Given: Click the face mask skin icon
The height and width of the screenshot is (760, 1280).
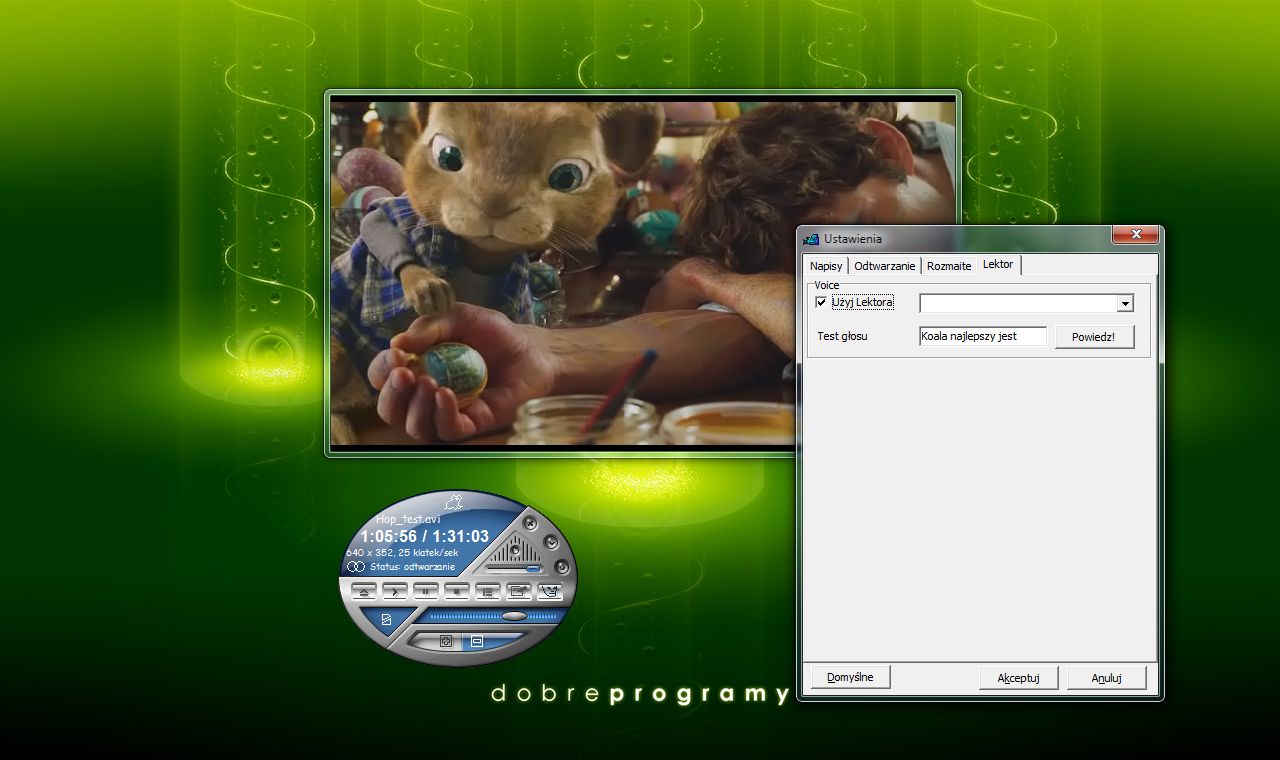Looking at the screenshot, I should coord(550,592).
